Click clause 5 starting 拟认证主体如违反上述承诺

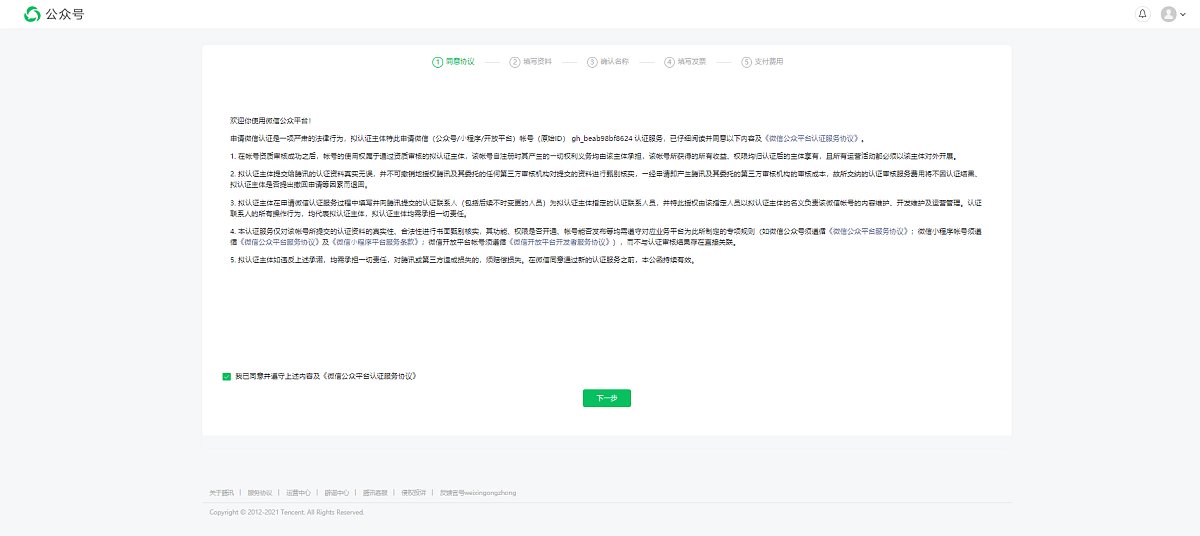pyautogui.click(x=462, y=260)
